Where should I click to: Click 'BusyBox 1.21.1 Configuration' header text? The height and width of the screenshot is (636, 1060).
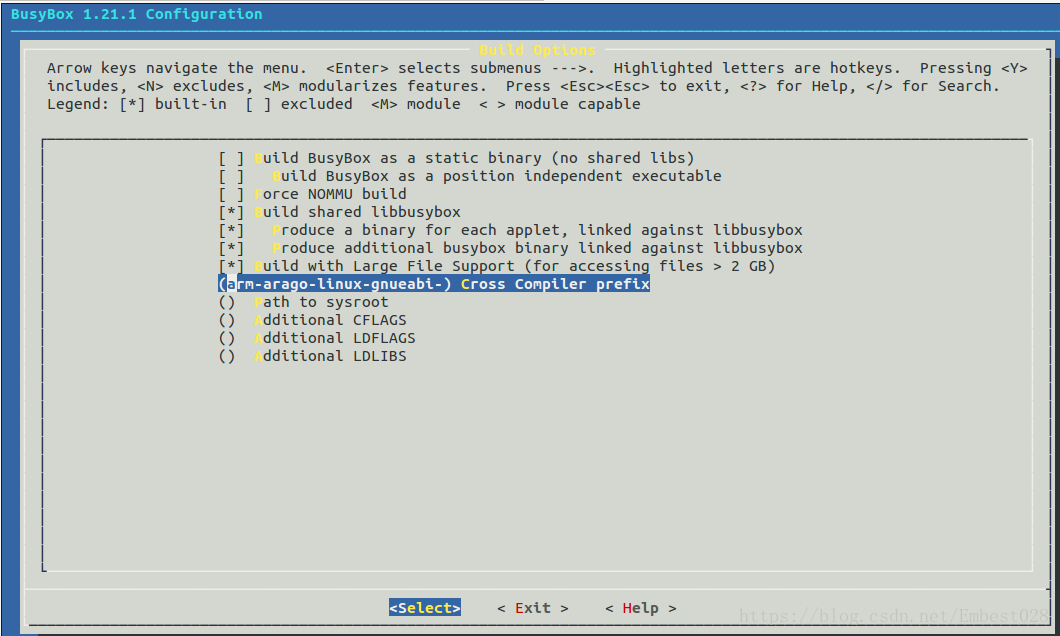click(137, 14)
